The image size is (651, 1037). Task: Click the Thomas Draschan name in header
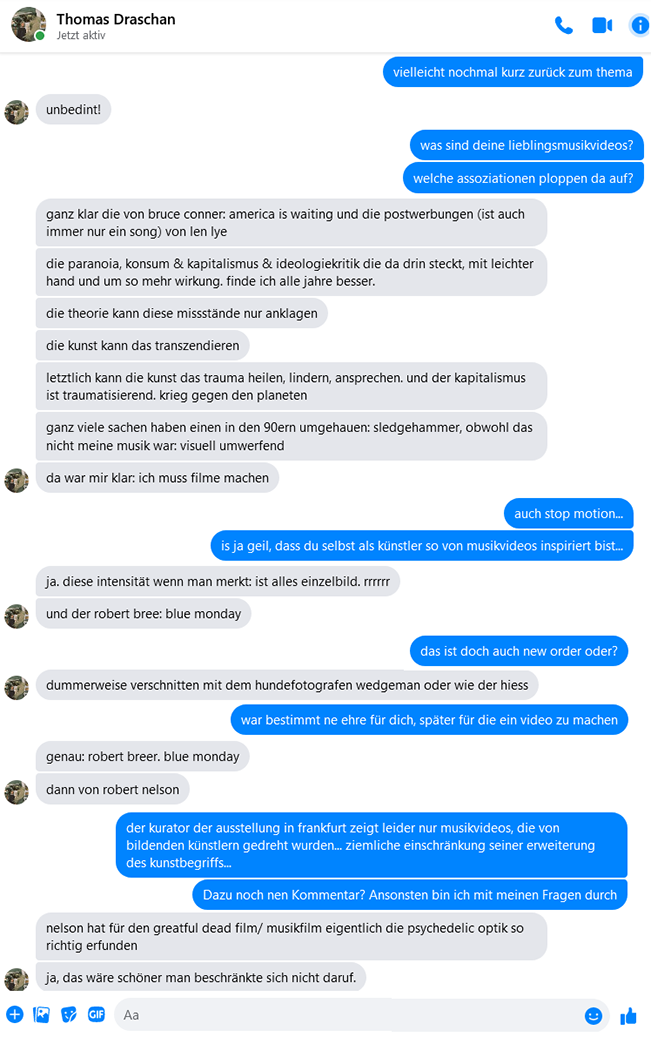tap(116, 19)
